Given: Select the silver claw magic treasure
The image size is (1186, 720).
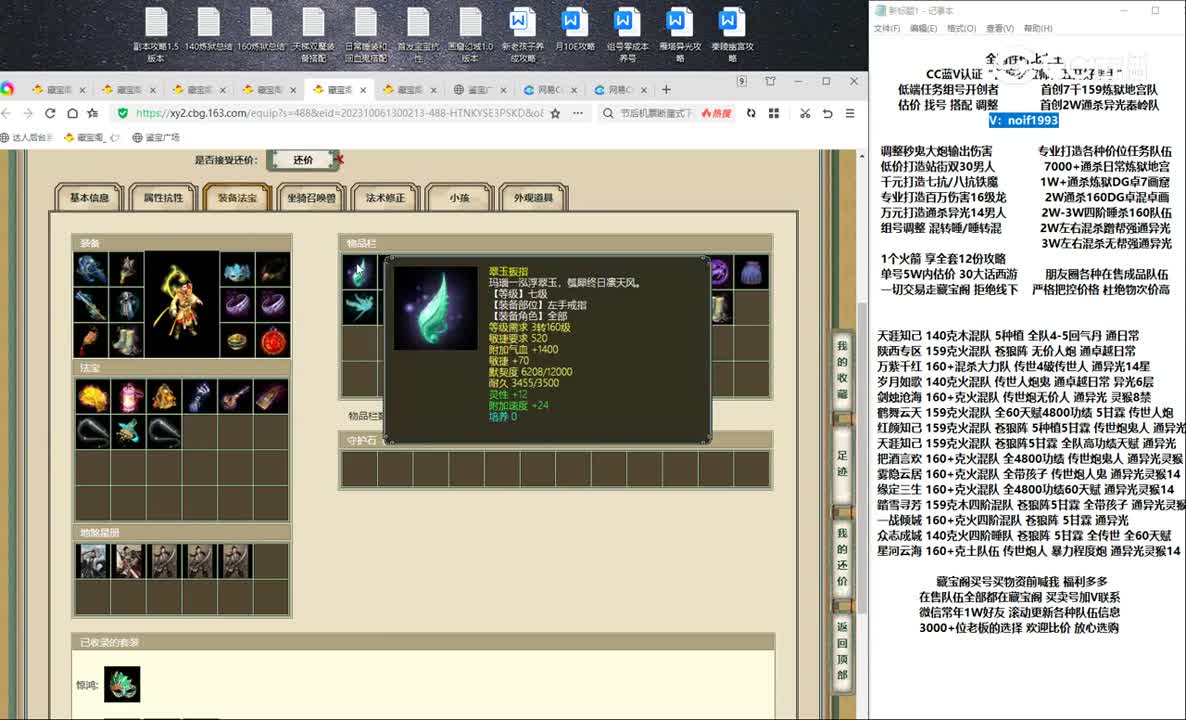Looking at the screenshot, I should (x=200, y=397).
